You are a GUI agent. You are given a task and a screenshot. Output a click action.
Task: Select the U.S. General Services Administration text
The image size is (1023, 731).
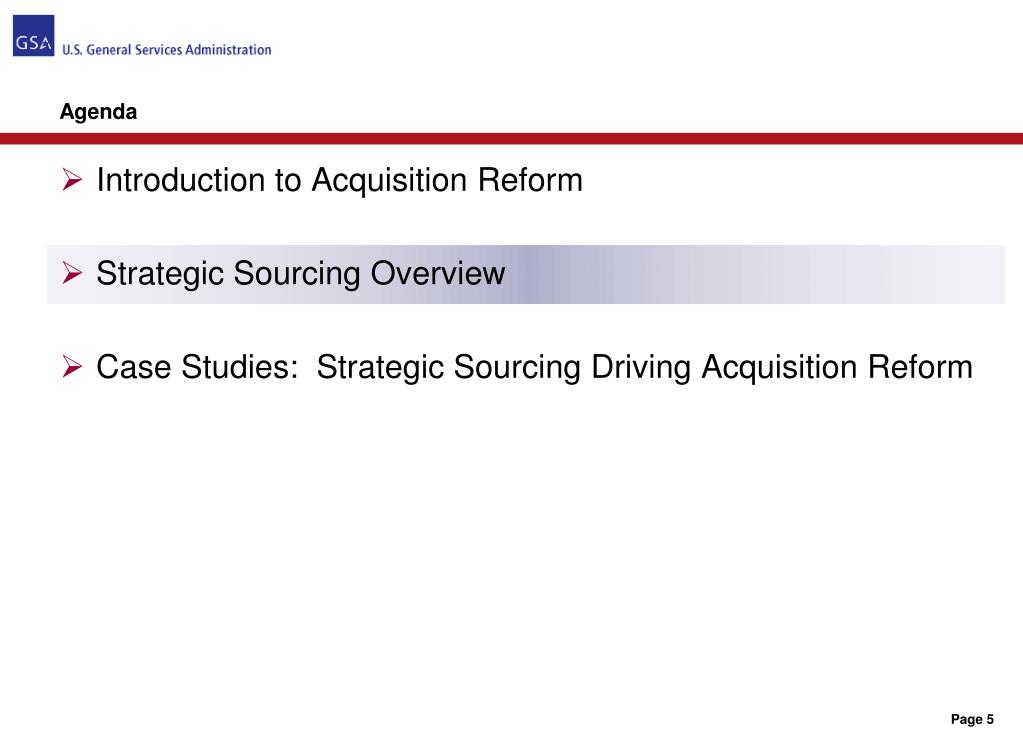pyautogui.click(x=166, y=50)
